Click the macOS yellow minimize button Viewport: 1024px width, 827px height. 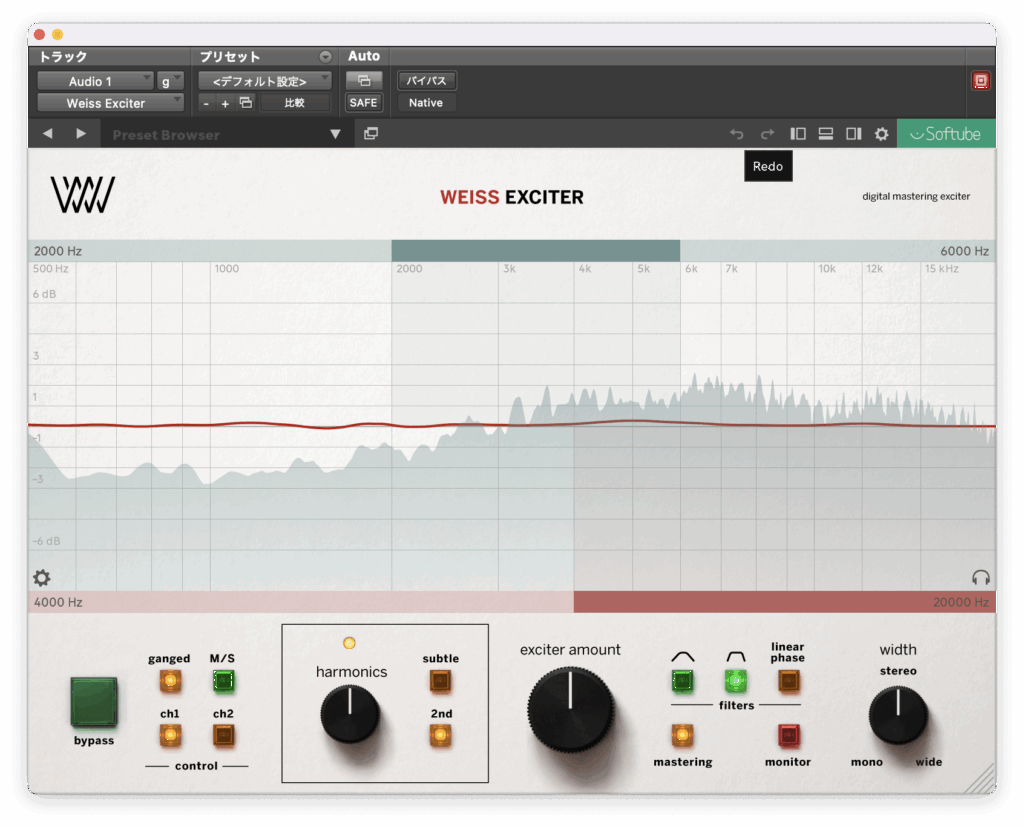(57, 35)
